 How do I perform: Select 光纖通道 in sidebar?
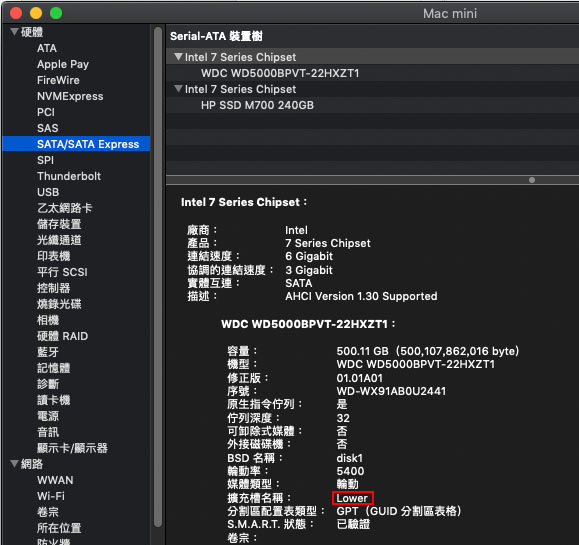coord(59,240)
